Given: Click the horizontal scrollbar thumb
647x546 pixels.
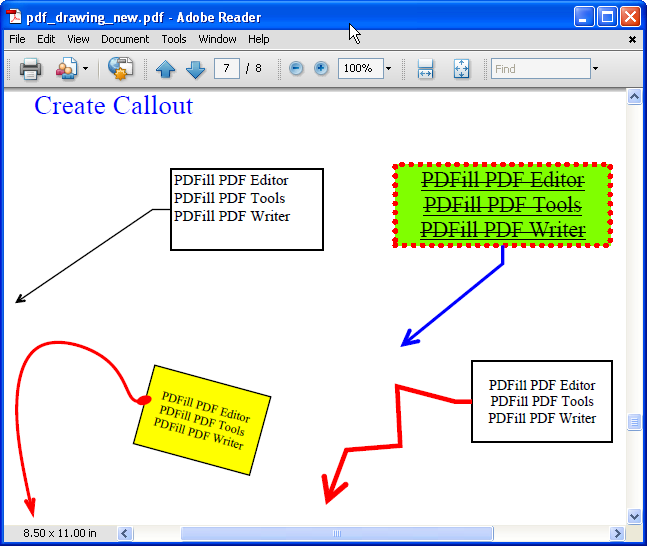Looking at the screenshot, I should pyautogui.click(x=336, y=533).
